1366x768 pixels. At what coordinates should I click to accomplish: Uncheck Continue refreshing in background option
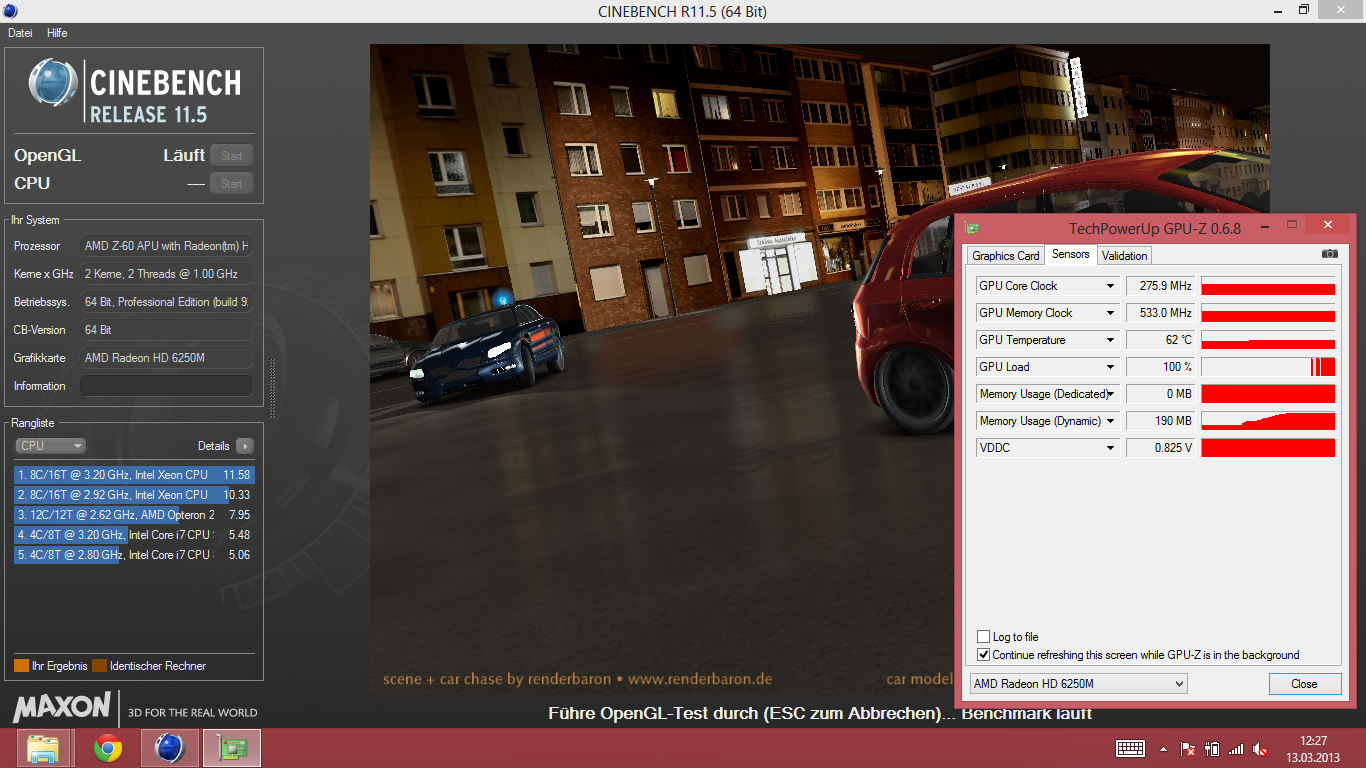(x=984, y=655)
